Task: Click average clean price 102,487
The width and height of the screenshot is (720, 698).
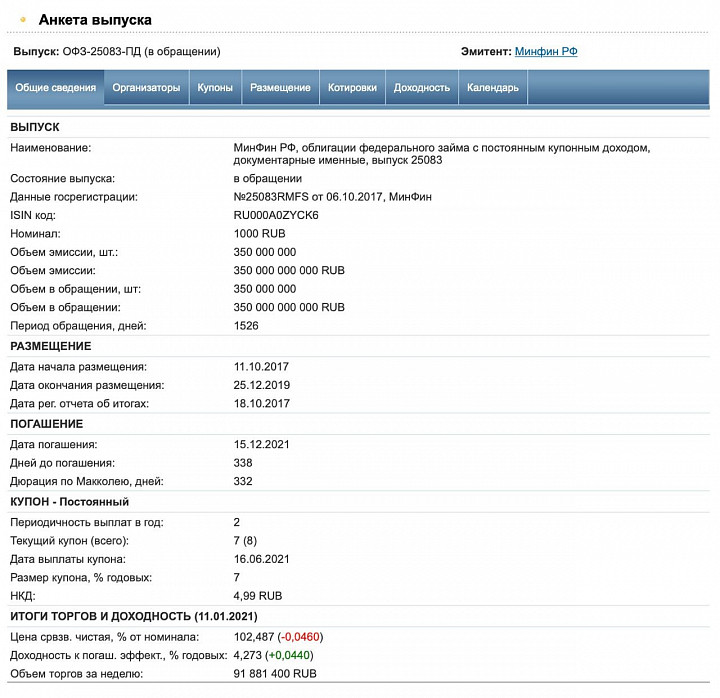Action: point(253,637)
